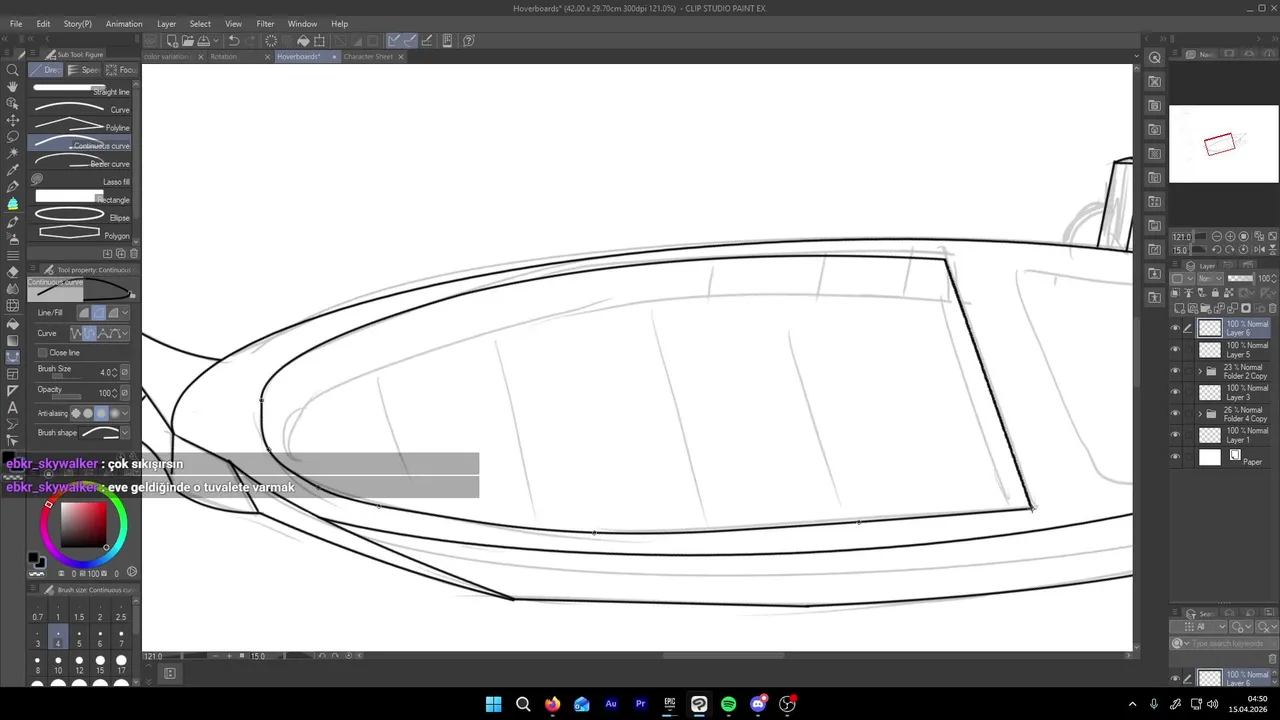Select the Polygon sub tool

click(x=82, y=234)
